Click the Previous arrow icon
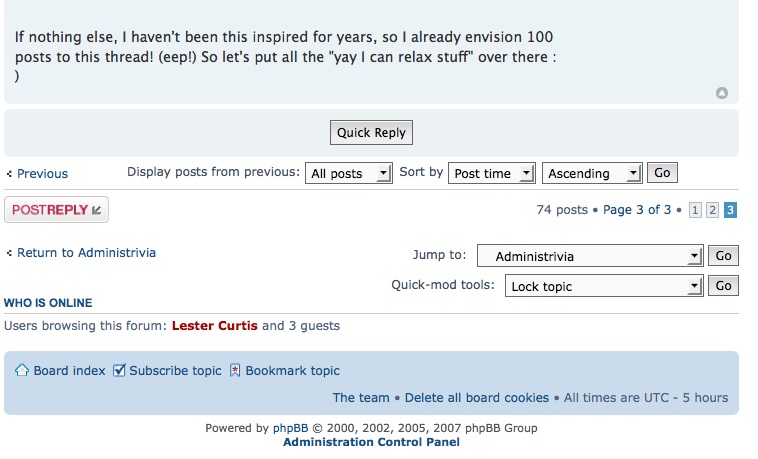The width and height of the screenshot is (758, 459). click(9, 174)
